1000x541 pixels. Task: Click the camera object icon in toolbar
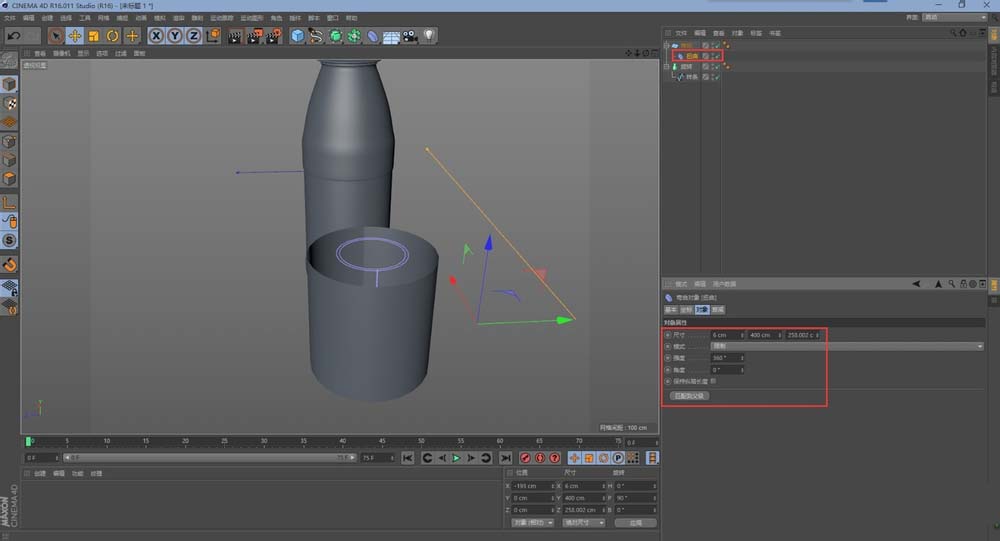tap(410, 36)
